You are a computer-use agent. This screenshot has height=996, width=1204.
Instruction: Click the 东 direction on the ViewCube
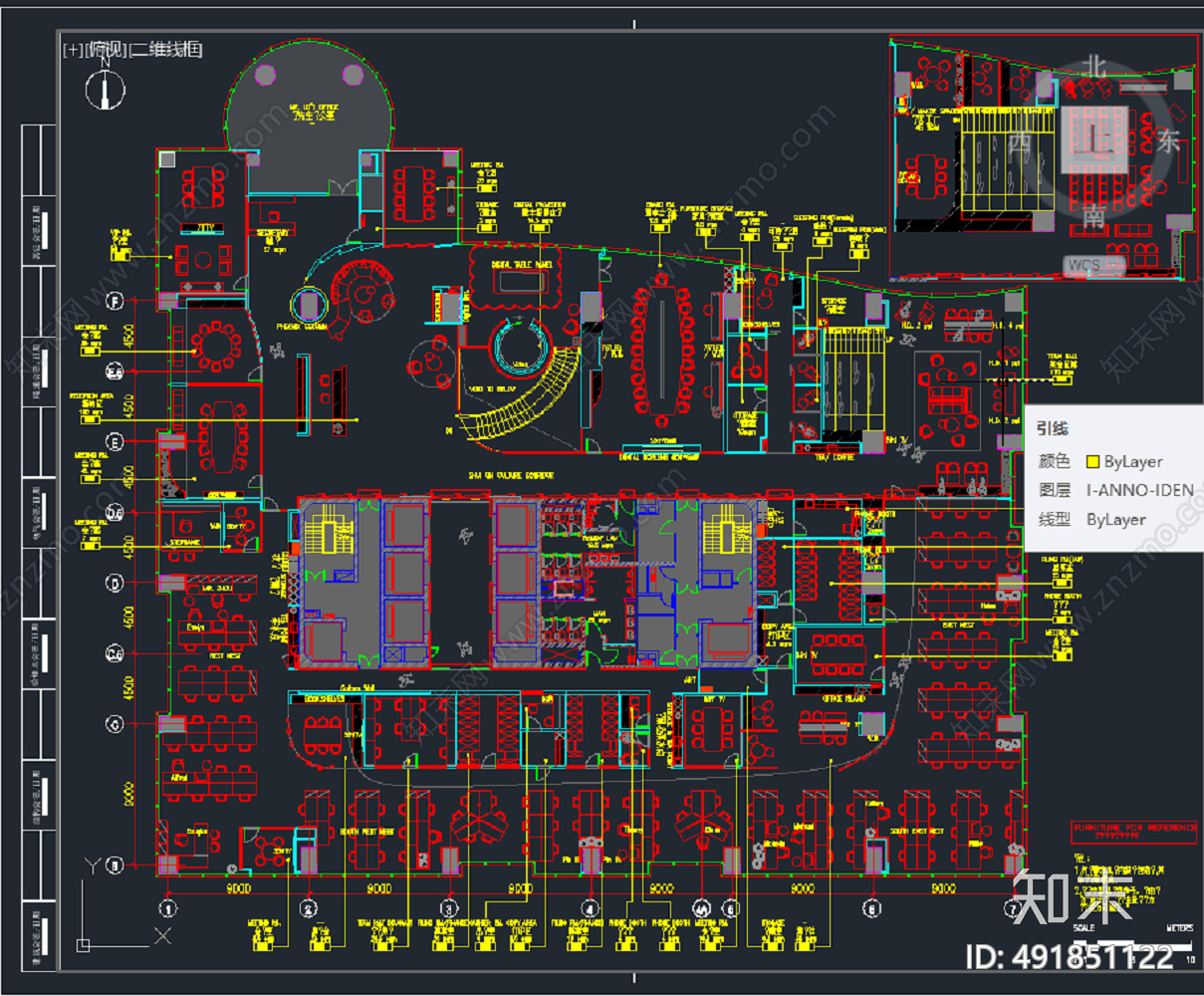[x=1168, y=140]
